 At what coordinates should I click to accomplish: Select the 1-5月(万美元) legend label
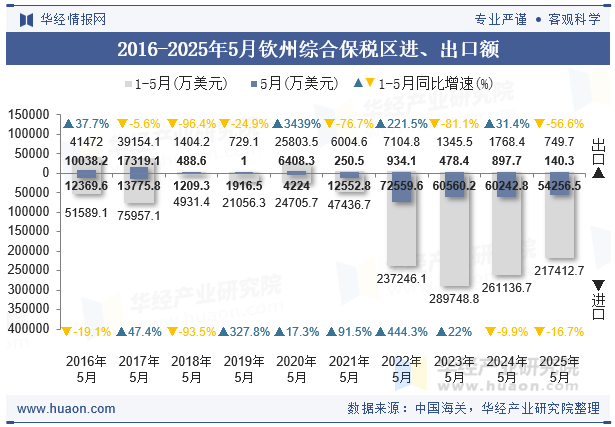pos(181,84)
